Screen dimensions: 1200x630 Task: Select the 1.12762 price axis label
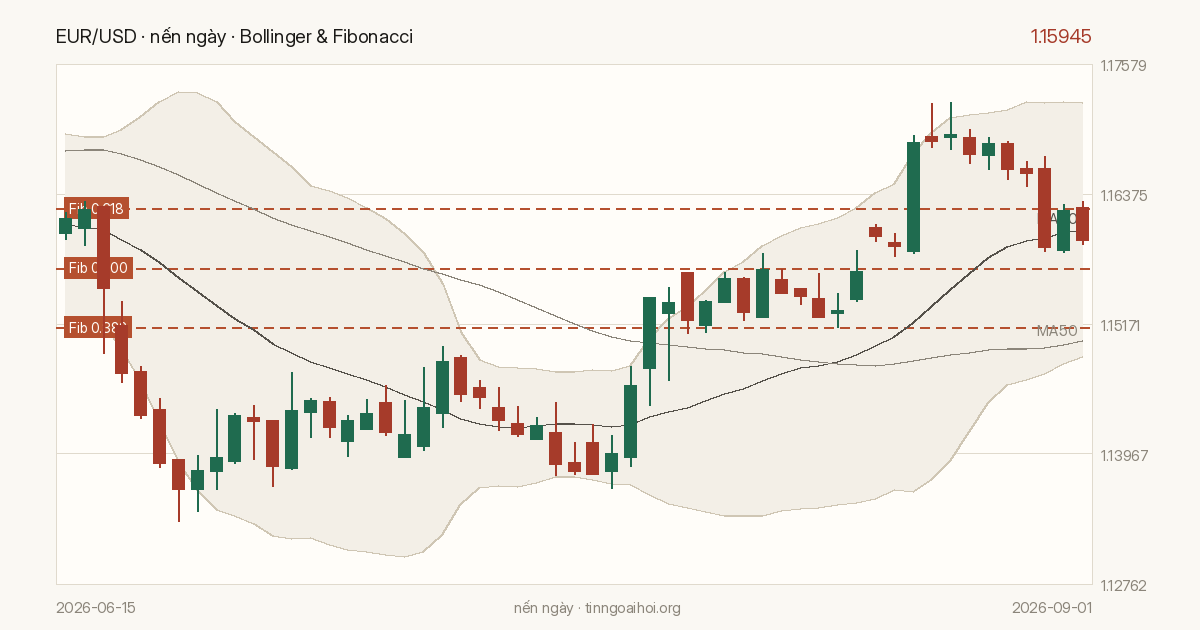[1123, 586]
